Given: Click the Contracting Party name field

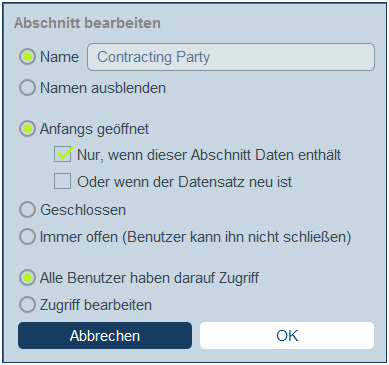Looking at the screenshot, I should 231,57.
